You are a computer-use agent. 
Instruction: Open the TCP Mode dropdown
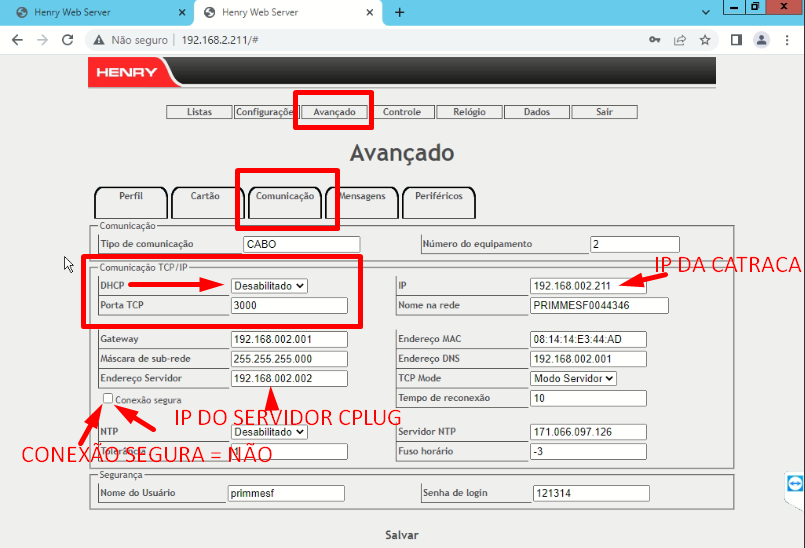tap(573, 378)
